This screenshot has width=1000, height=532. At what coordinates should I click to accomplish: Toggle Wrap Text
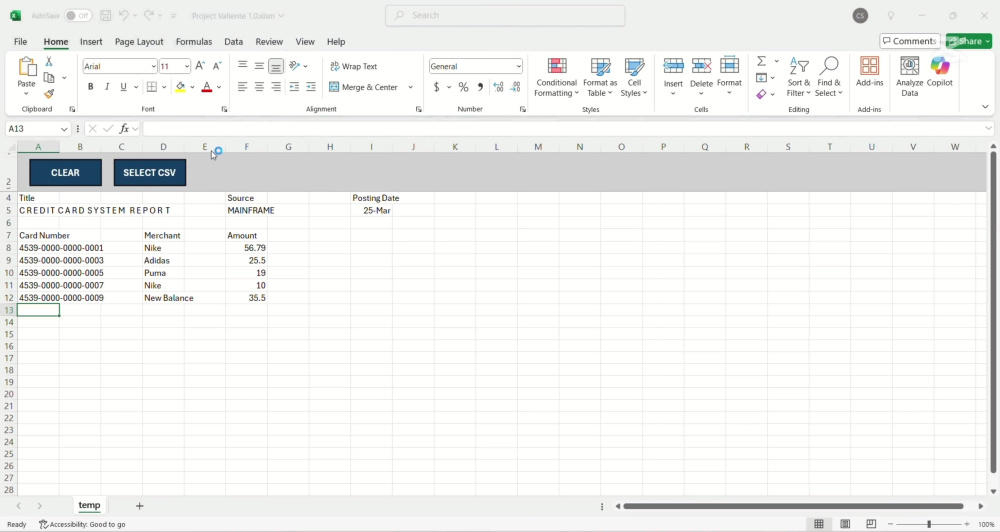353,66
